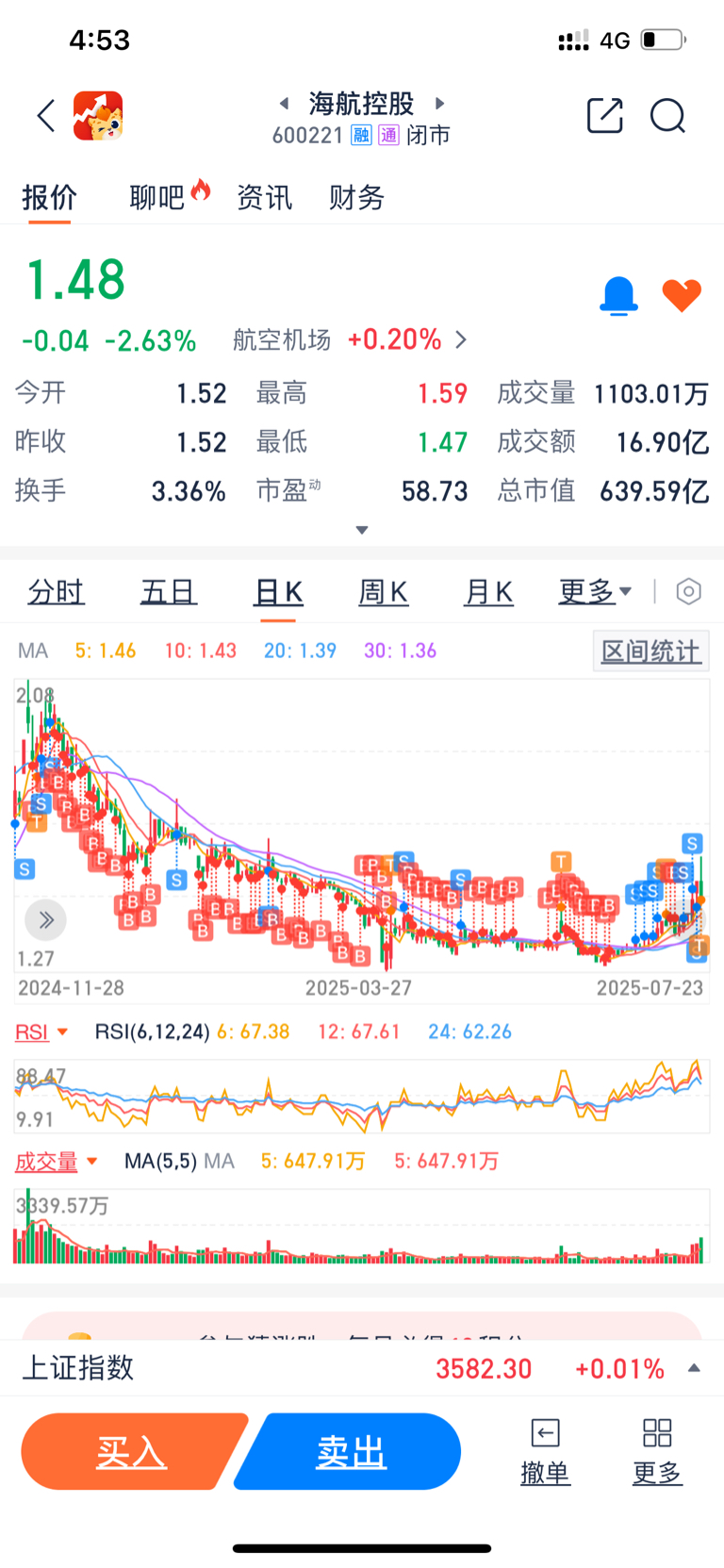Open the tiger mascot app icon

tap(98, 116)
